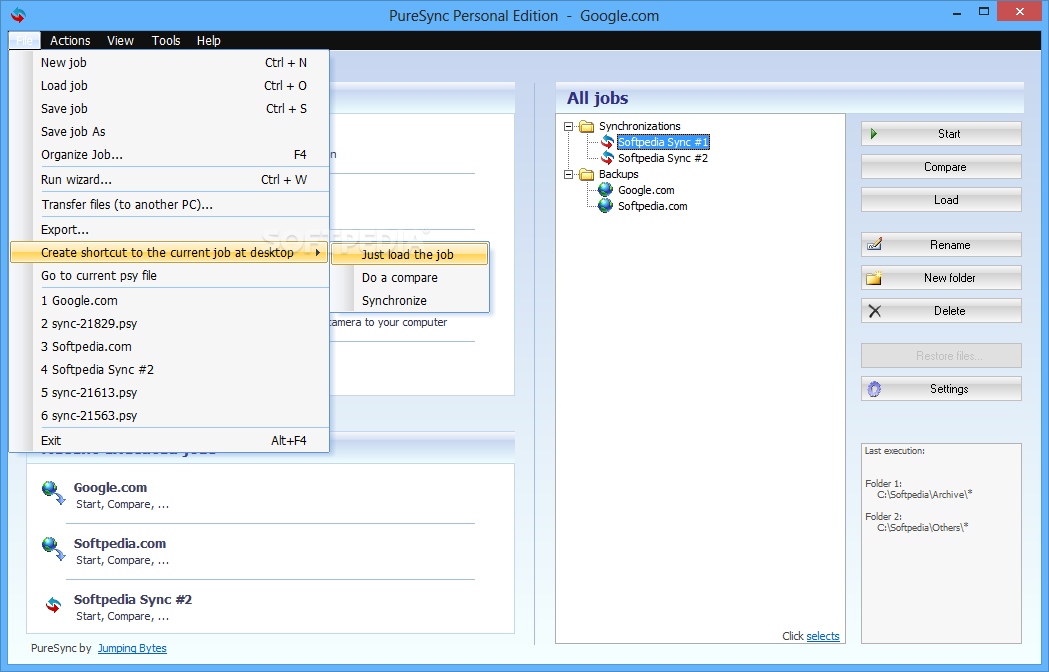Click the Backups folder label
The width and height of the screenshot is (1049, 672).
pyautogui.click(x=618, y=174)
